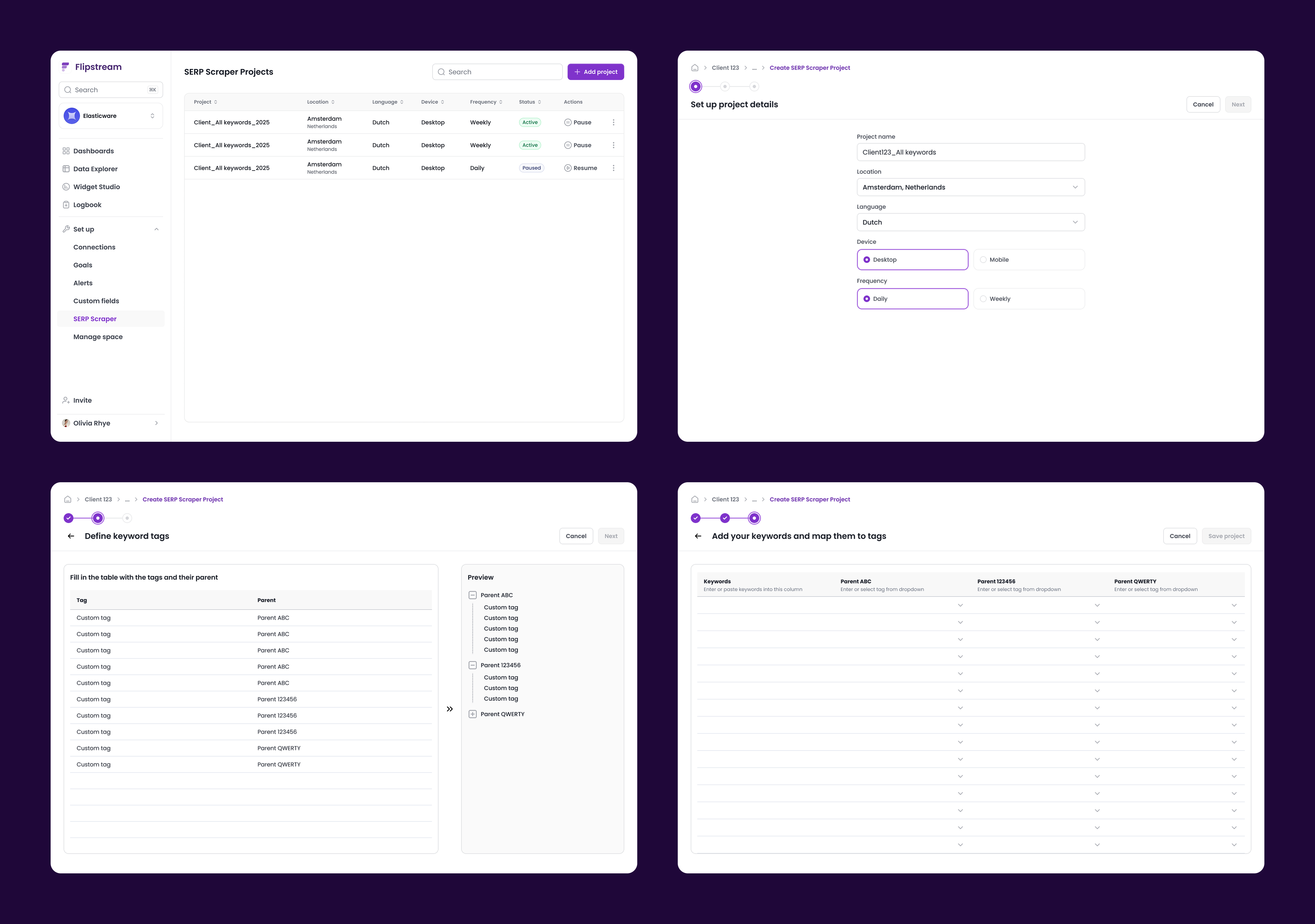1315x924 pixels.
Task: Open Widget Studio from the sidebar
Action: click(x=96, y=186)
